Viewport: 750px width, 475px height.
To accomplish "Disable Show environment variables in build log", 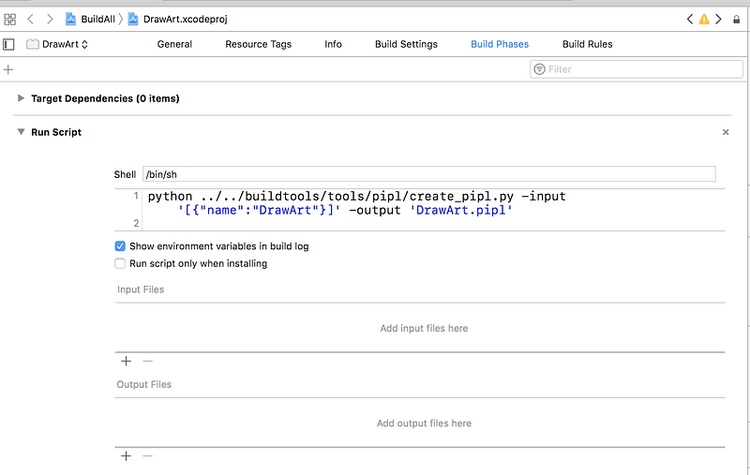I will pyautogui.click(x=120, y=246).
